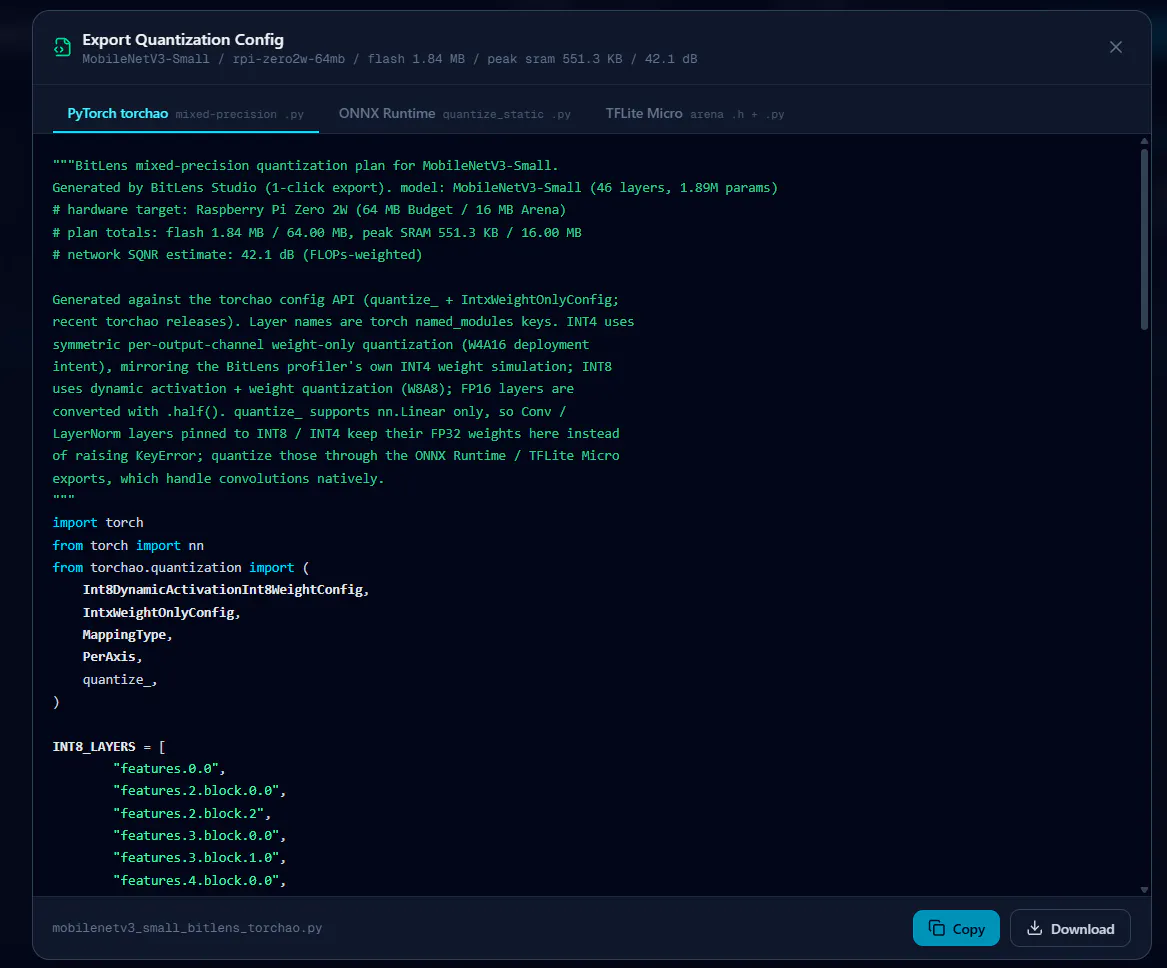1167x968 pixels.
Task: Click the "features.0.0" list entry
Action: (169, 769)
